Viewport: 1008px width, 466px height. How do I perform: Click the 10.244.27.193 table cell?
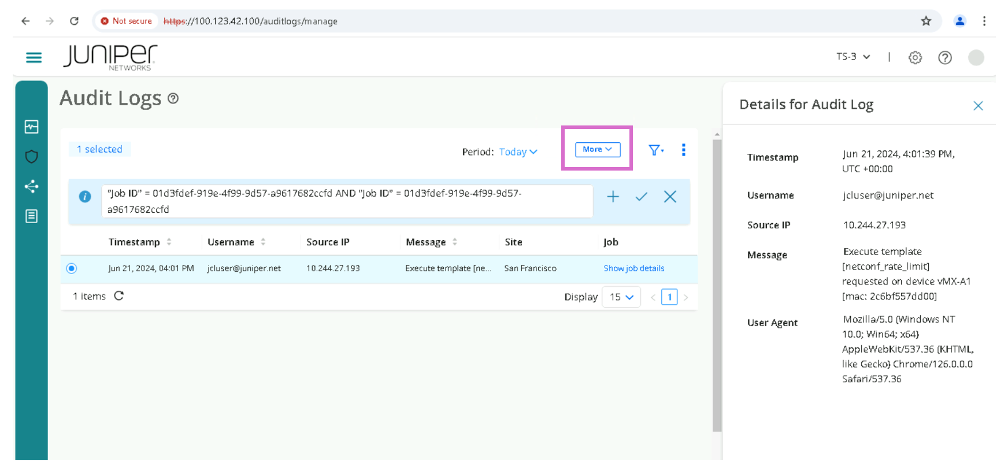click(333, 269)
